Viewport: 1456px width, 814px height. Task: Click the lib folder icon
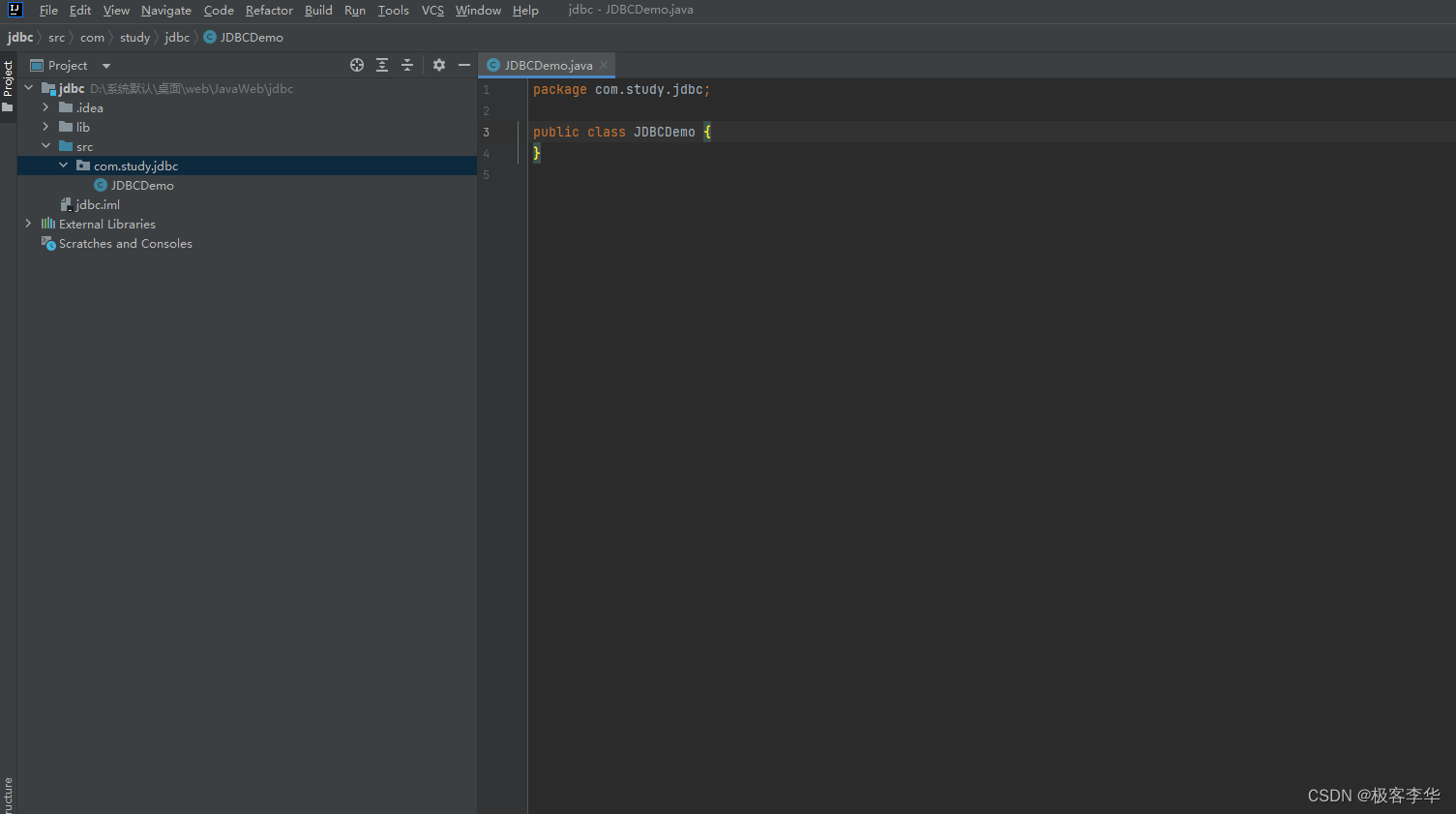66,127
